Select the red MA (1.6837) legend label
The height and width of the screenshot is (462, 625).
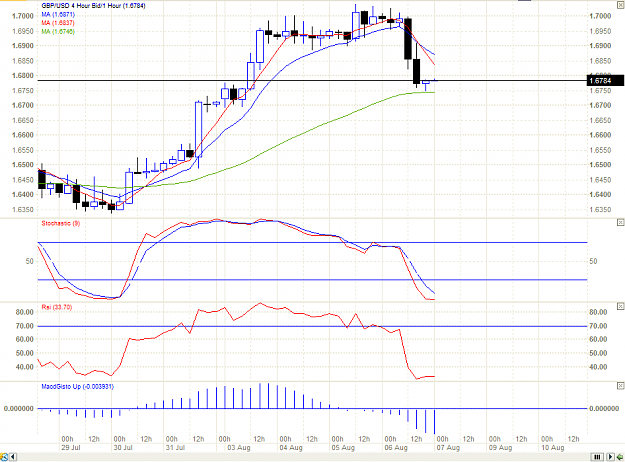pyautogui.click(x=58, y=23)
